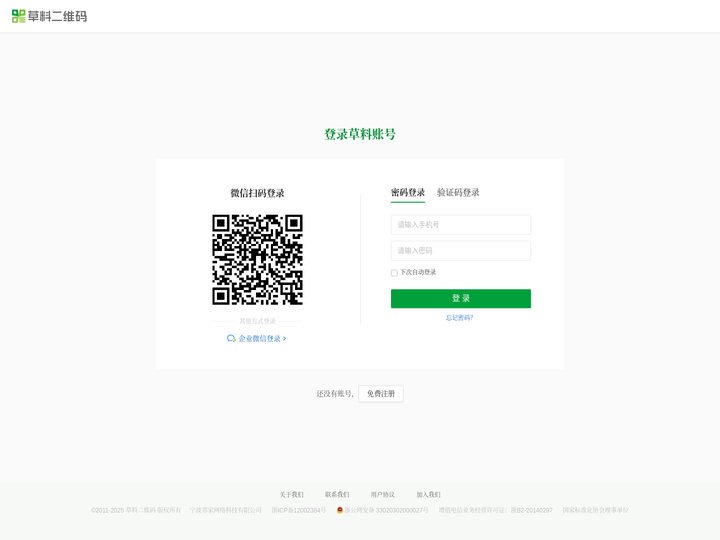The height and width of the screenshot is (540, 720).
Task: Switch to 密码登录 tab
Action: pyautogui.click(x=408, y=192)
